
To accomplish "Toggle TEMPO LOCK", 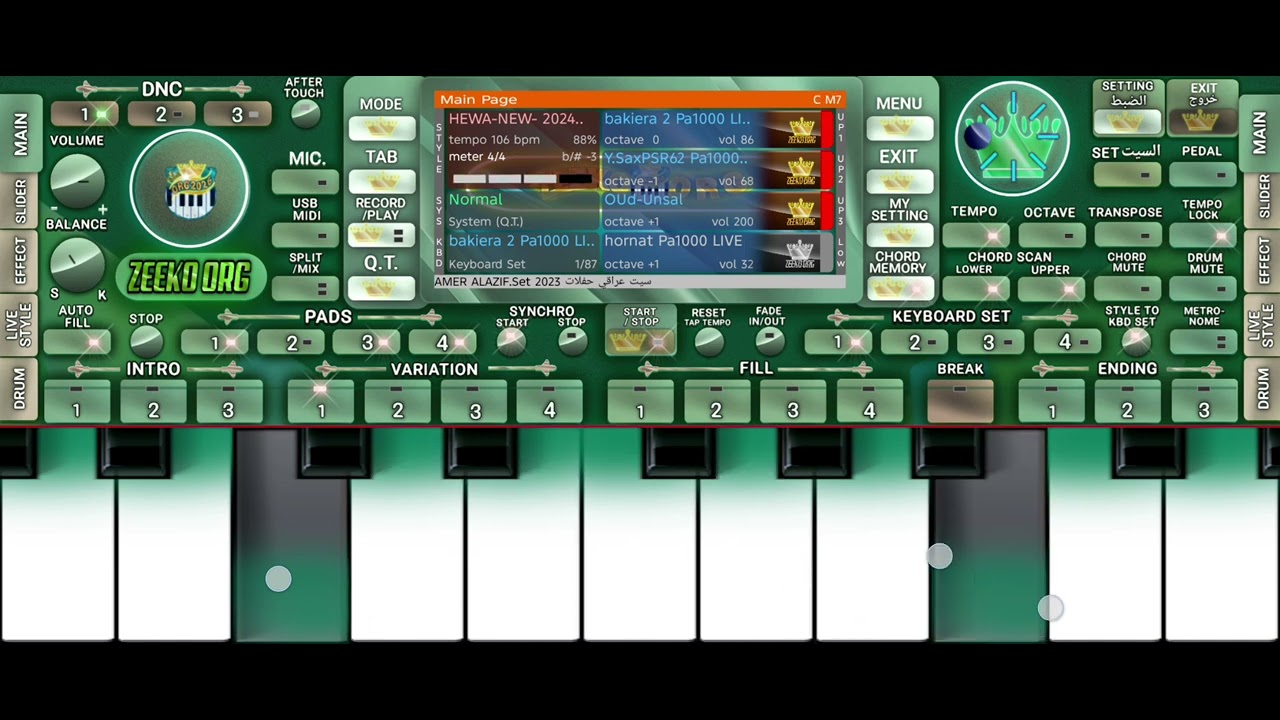I will coord(1202,235).
